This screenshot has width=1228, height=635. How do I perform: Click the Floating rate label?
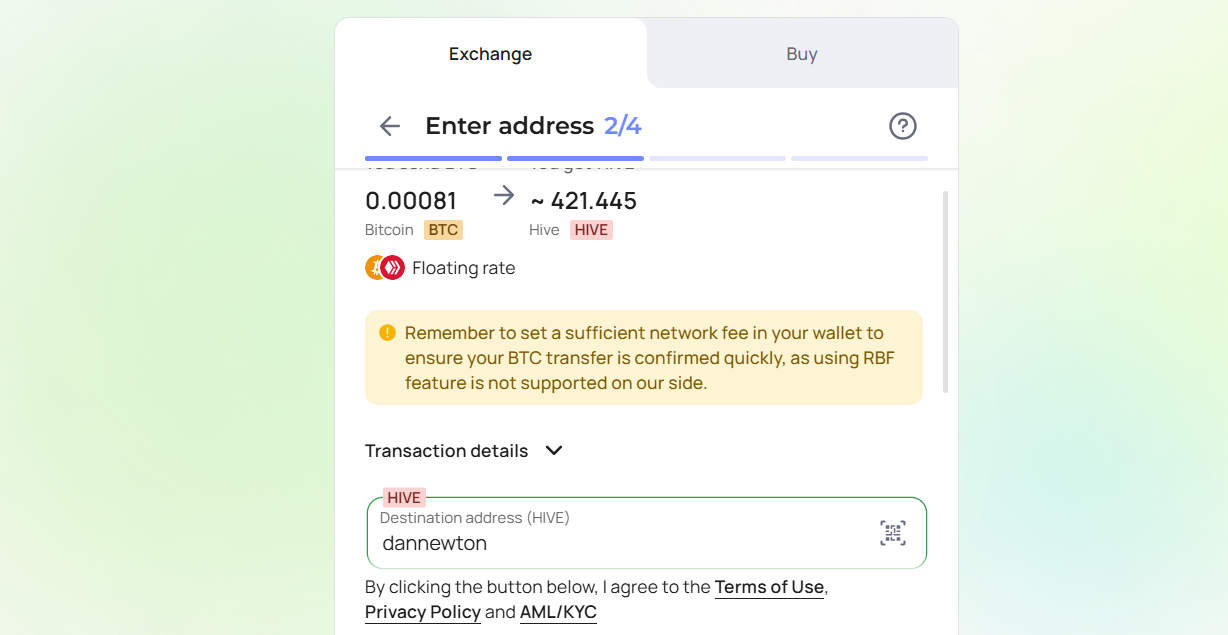click(x=464, y=268)
